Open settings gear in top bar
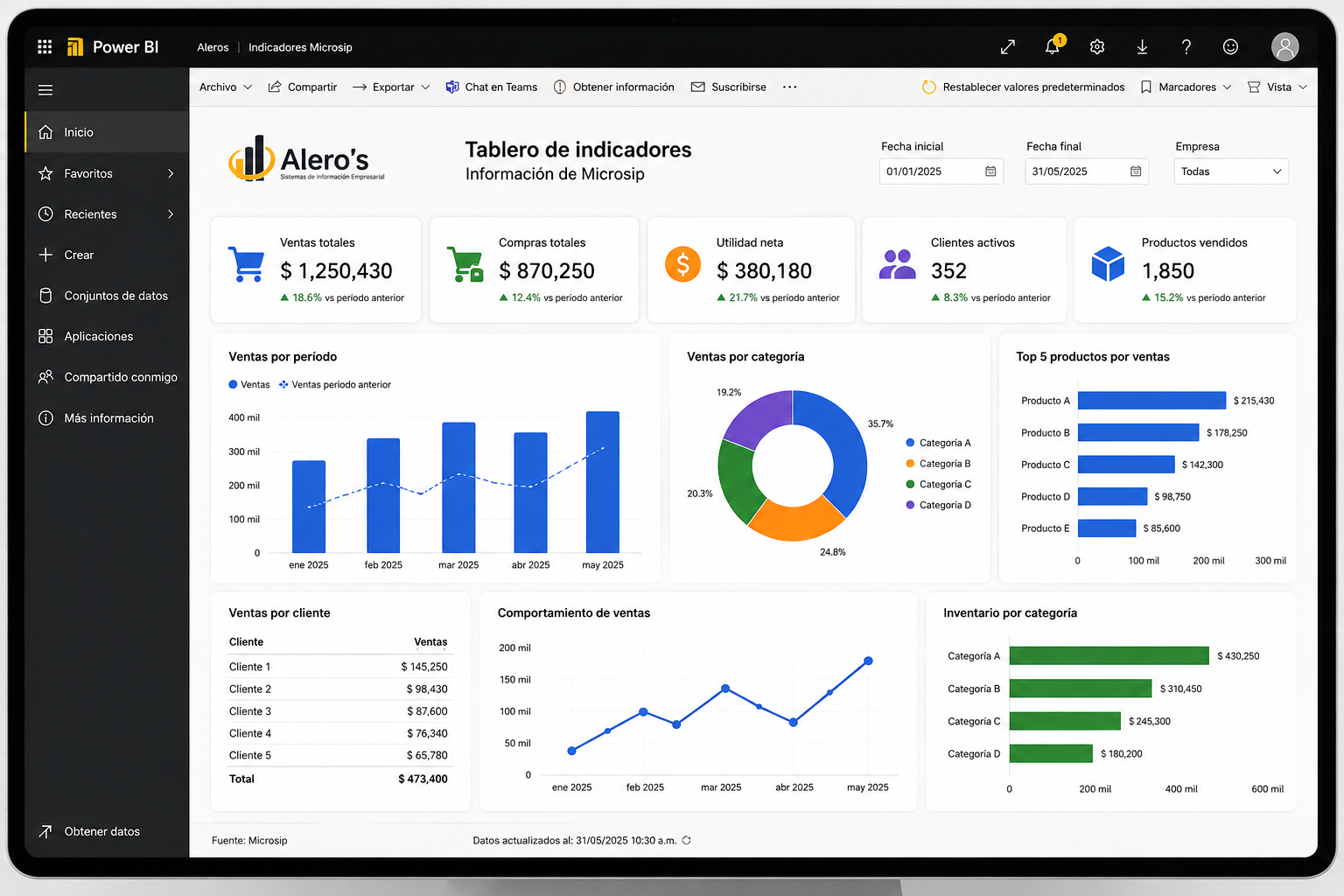This screenshot has height=896, width=1344. [x=1097, y=47]
